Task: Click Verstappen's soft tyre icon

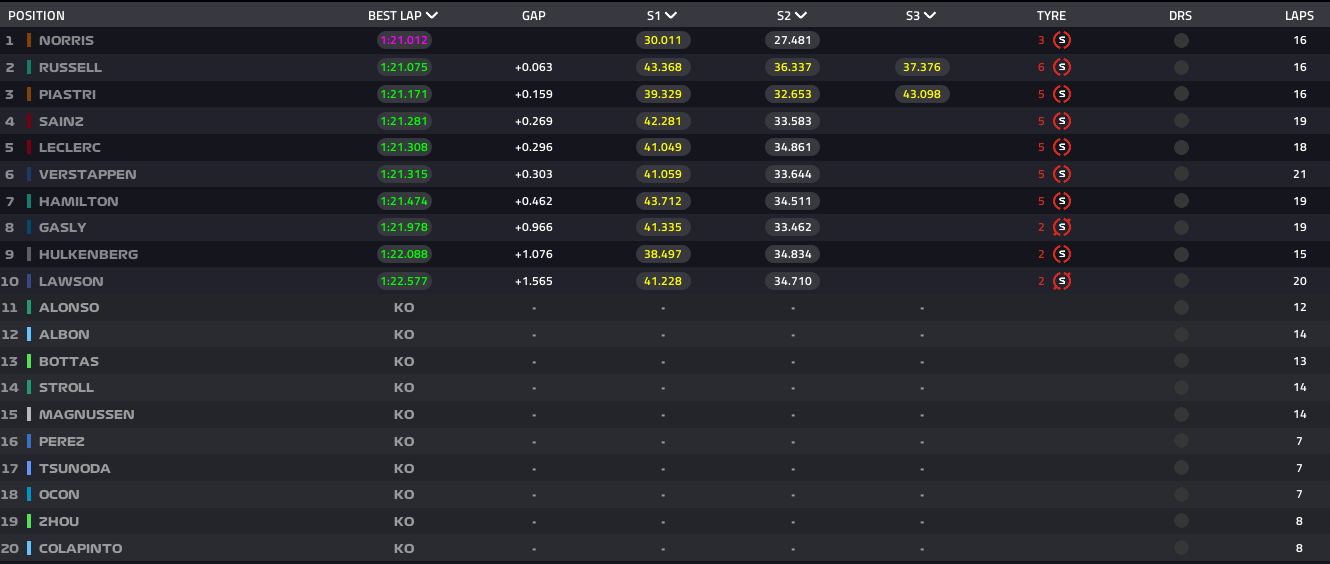Action: click(1062, 174)
